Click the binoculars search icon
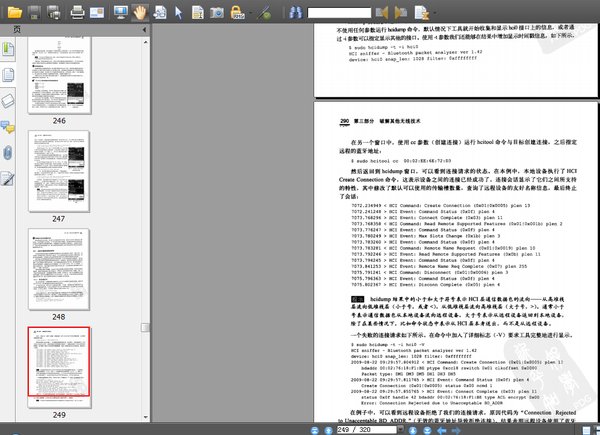This screenshot has height=435, width=600. [295, 13]
